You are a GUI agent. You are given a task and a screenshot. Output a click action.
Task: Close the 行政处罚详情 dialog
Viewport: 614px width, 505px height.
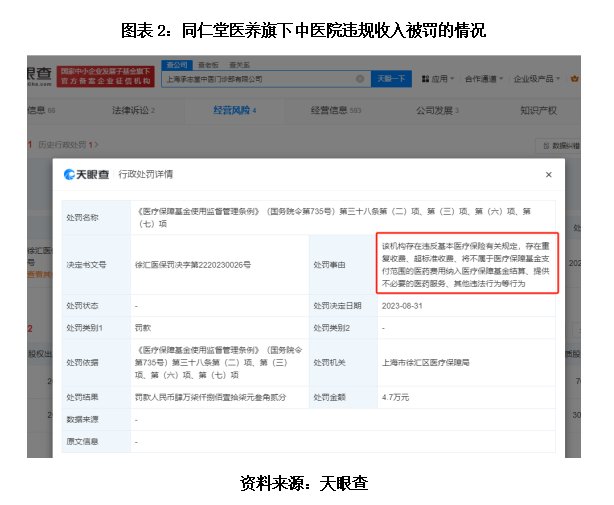(548, 175)
